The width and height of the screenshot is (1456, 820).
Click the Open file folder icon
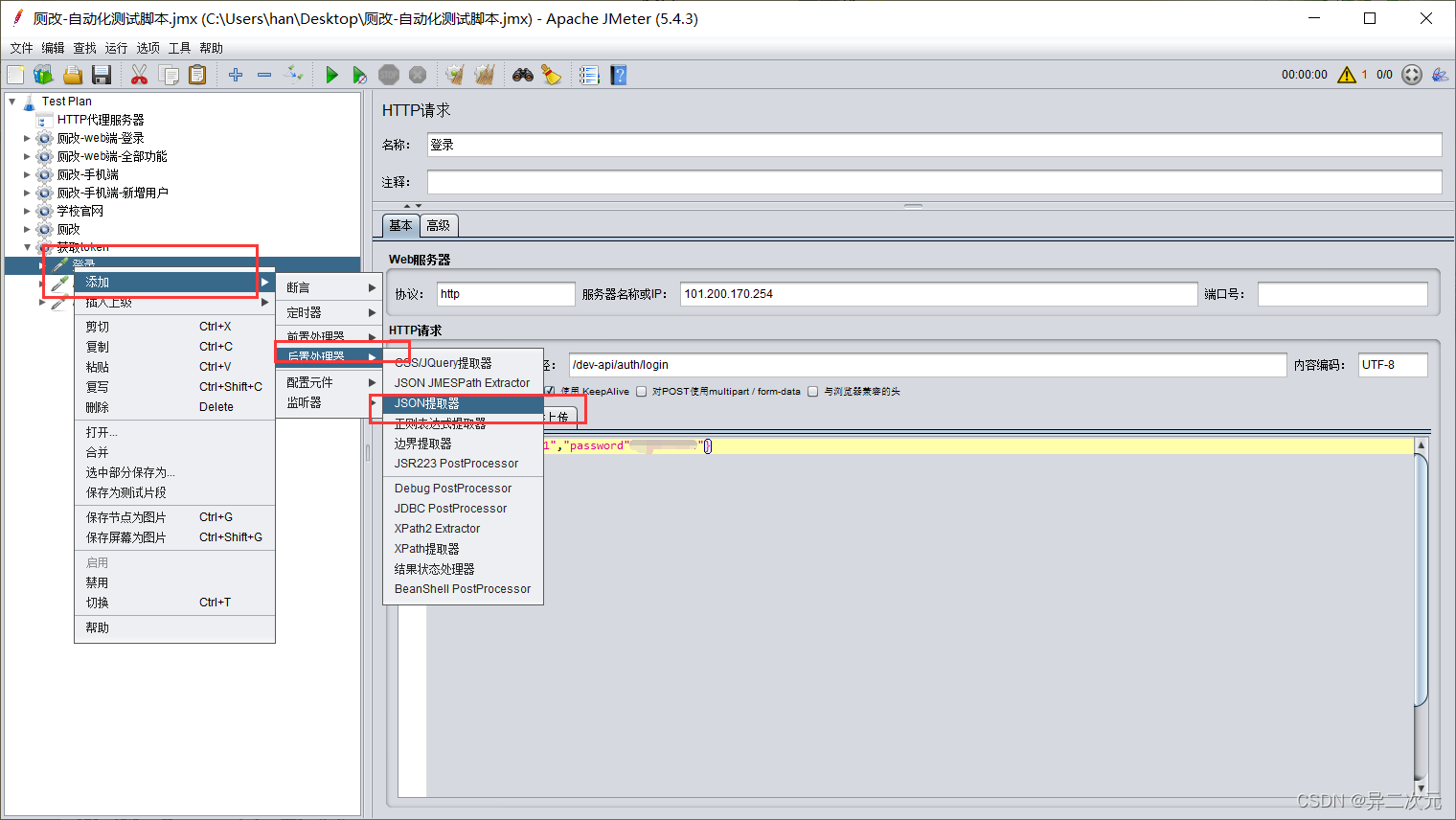[x=73, y=75]
